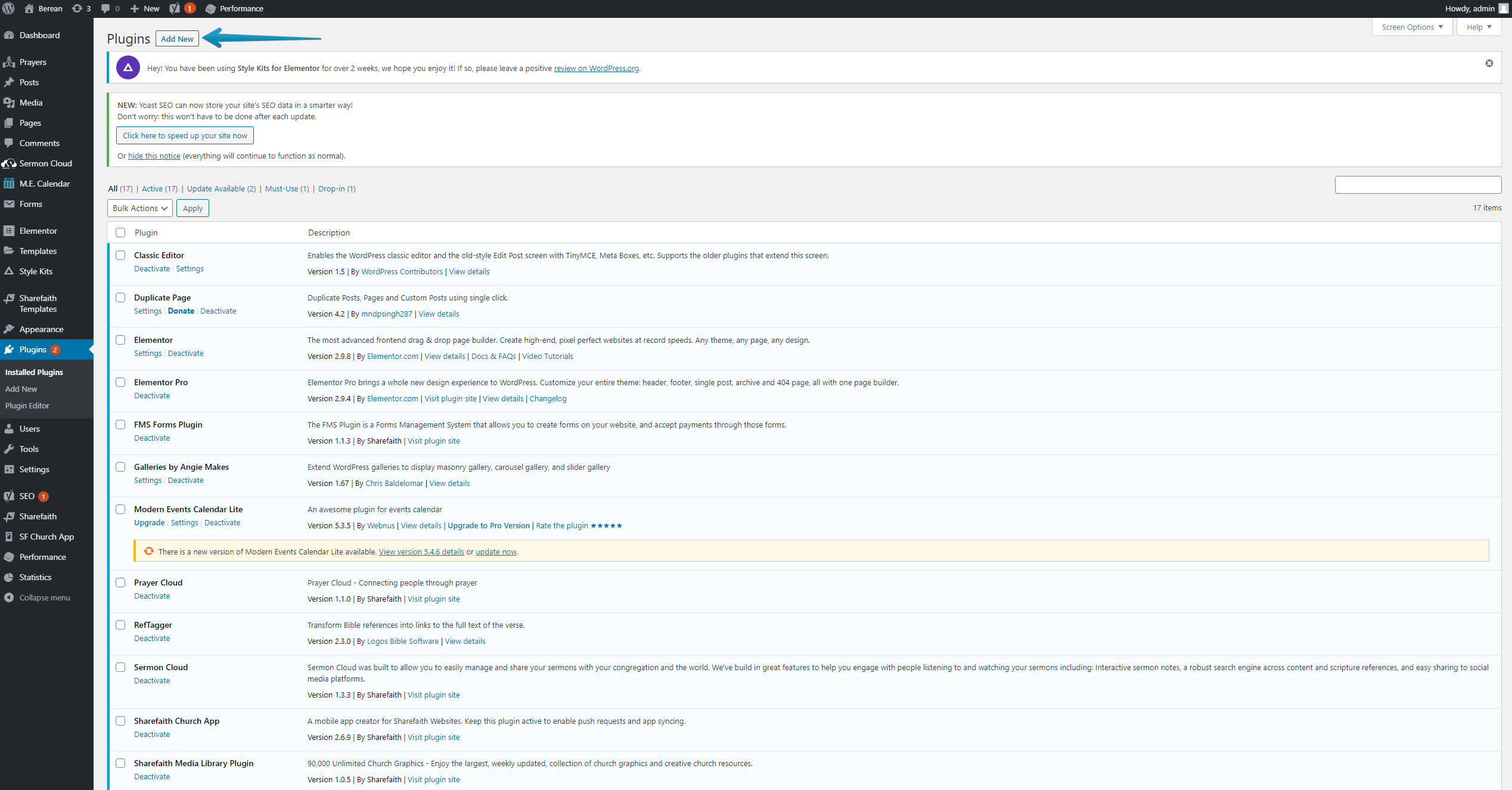The height and width of the screenshot is (790, 1512).
Task: Click the plugin search input field
Action: click(x=1418, y=185)
